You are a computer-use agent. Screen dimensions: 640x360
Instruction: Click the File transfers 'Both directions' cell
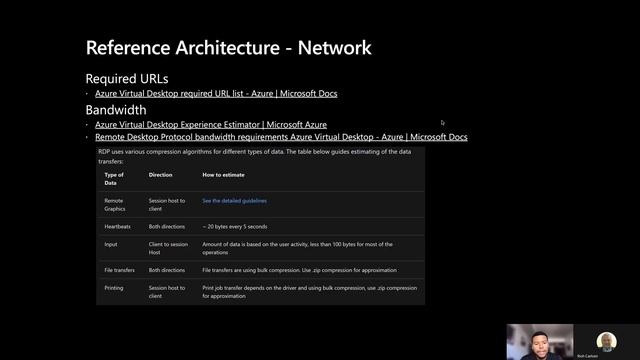(167, 270)
